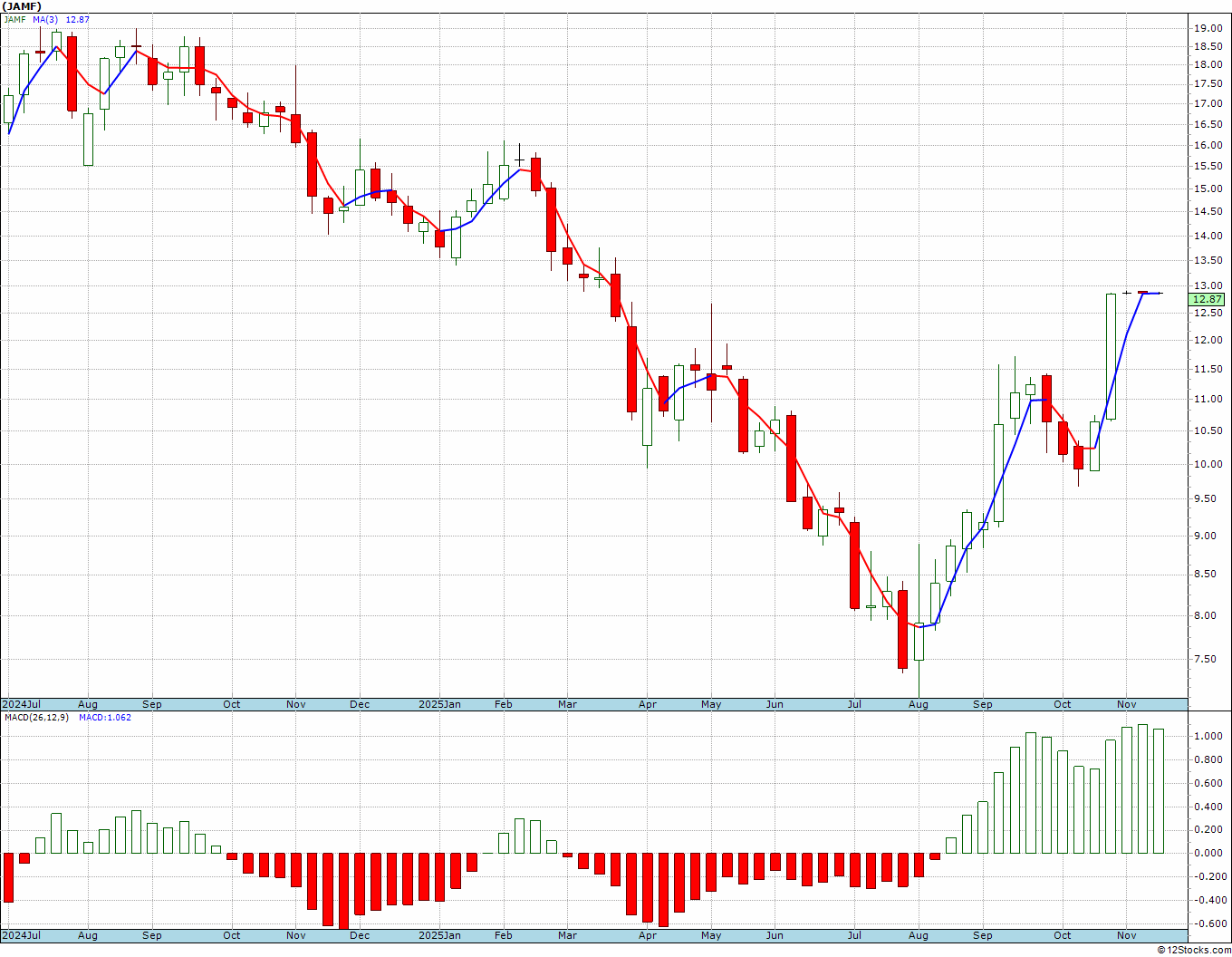The image size is (1232, 957).
Task: Click 0.800 on the MACD axis
Action: 1209,759
